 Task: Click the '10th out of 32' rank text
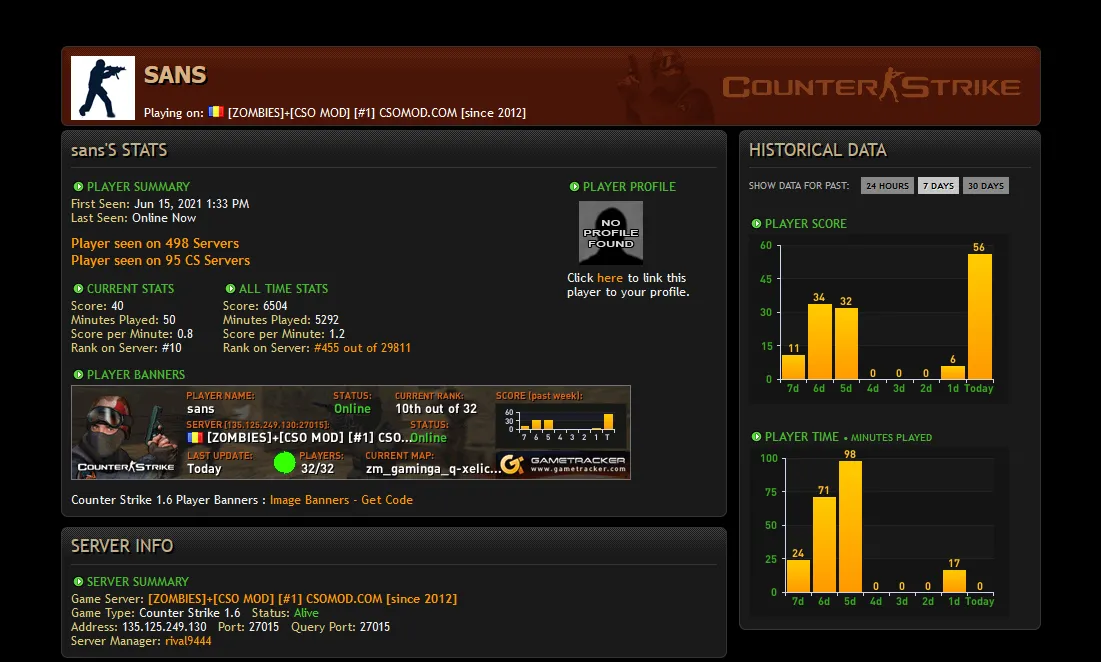[436, 409]
